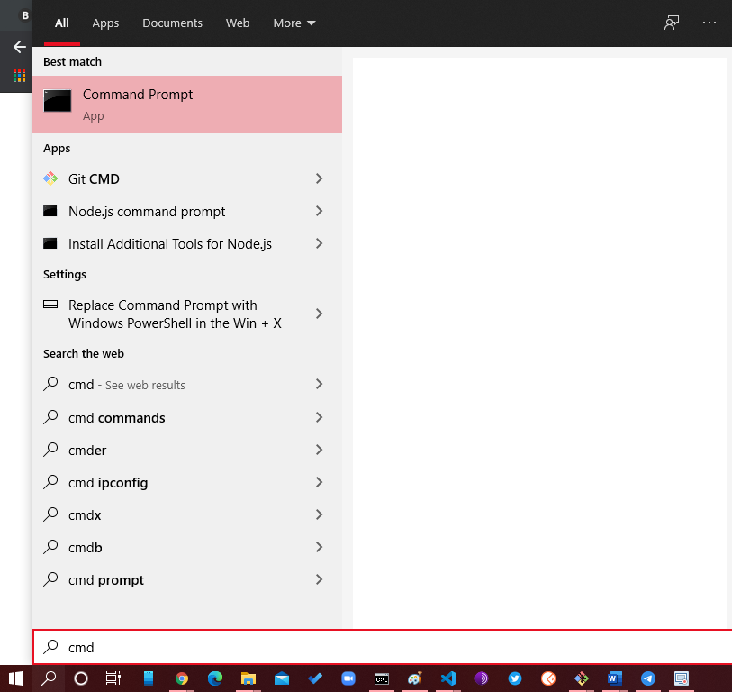The width and height of the screenshot is (732, 692).
Task: Open the orange circular app icon
Action: [548, 678]
